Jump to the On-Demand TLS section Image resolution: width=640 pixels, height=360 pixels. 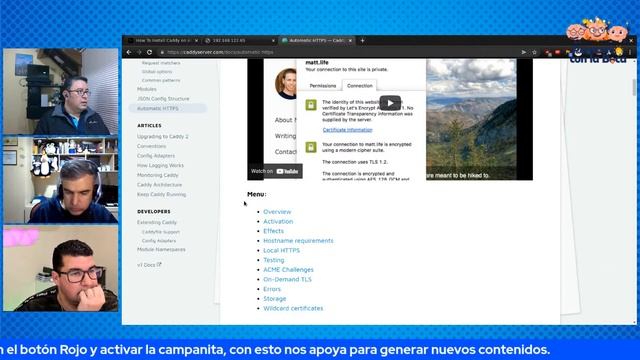287,279
